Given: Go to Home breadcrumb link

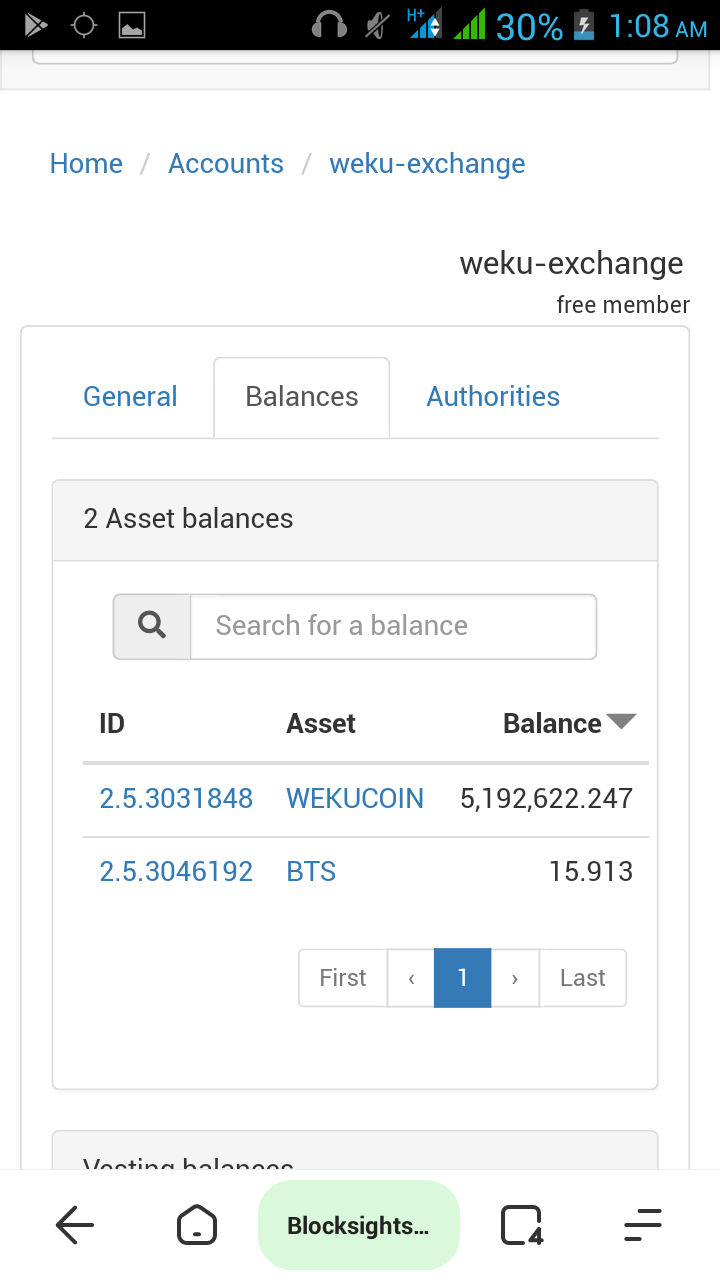Looking at the screenshot, I should (x=86, y=164).
